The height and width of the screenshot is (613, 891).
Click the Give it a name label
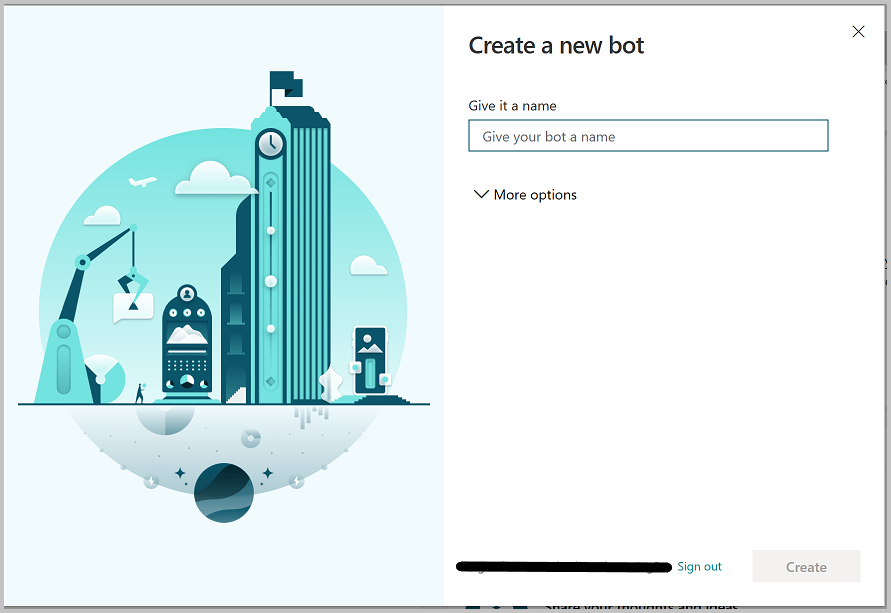point(512,105)
